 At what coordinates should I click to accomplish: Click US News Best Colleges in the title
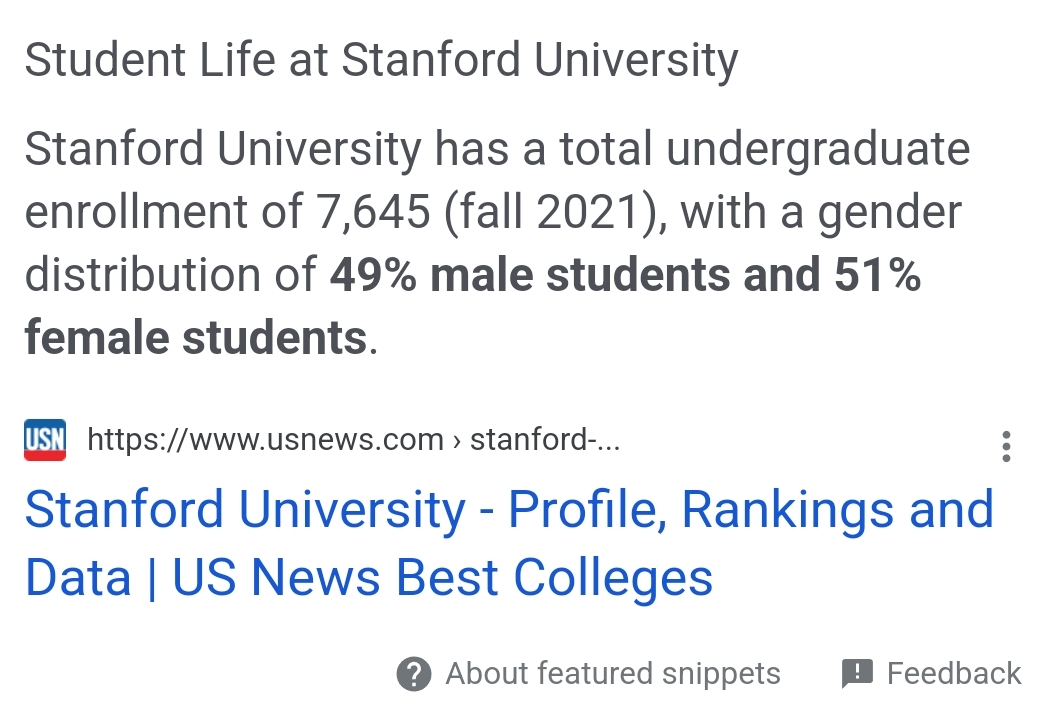(442, 578)
